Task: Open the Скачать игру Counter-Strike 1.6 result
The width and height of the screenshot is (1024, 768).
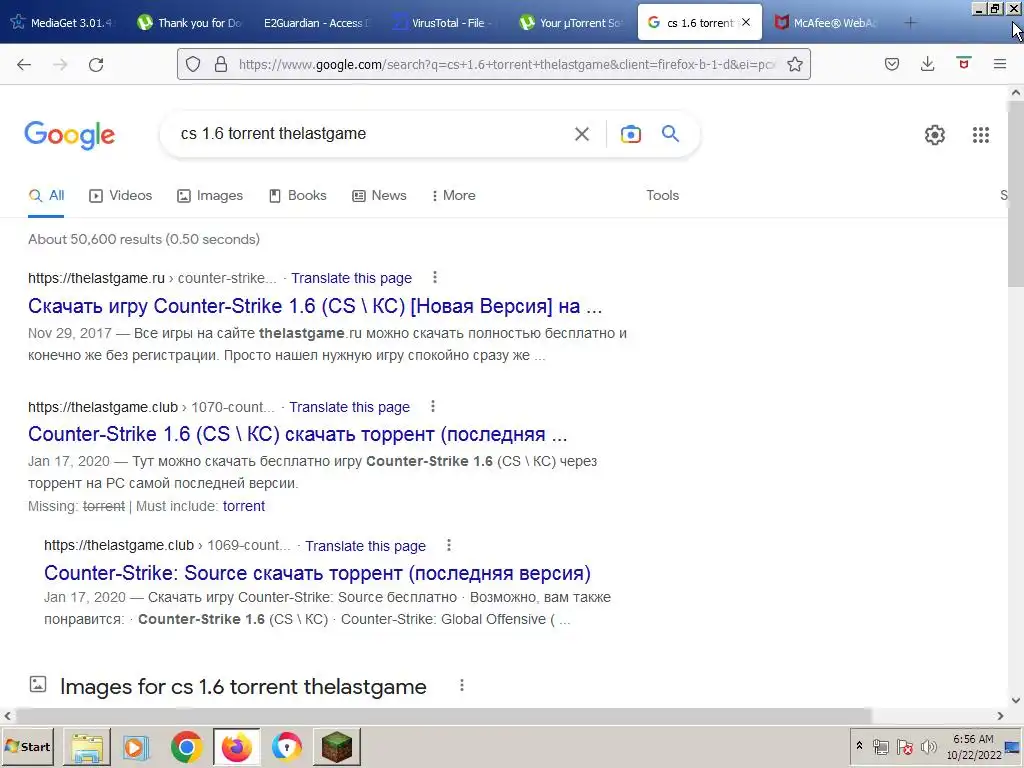Action: pos(315,306)
